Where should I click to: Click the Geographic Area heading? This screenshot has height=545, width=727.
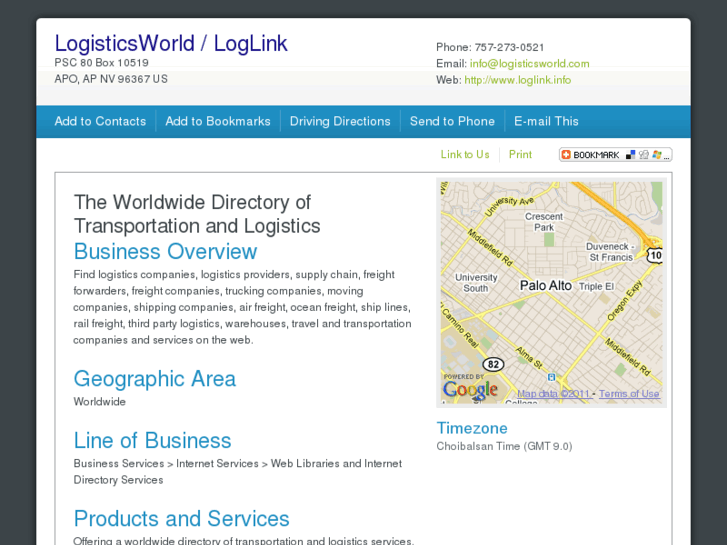click(155, 379)
